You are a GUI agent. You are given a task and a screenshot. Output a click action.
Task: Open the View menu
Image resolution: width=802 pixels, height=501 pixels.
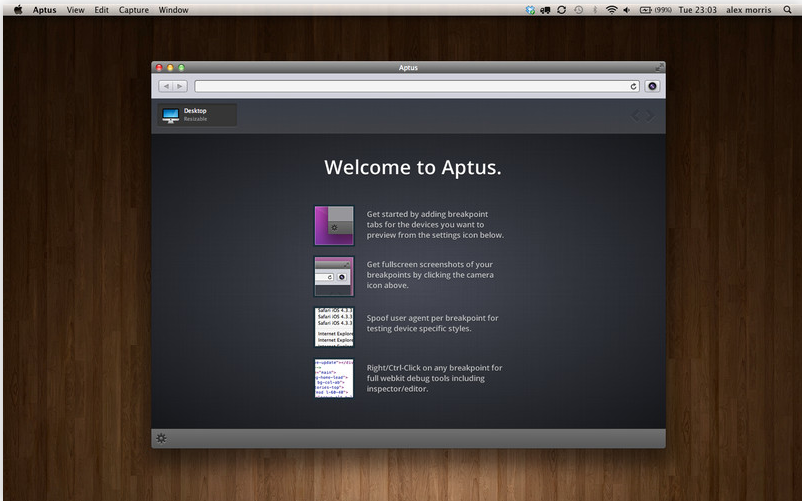(x=75, y=10)
